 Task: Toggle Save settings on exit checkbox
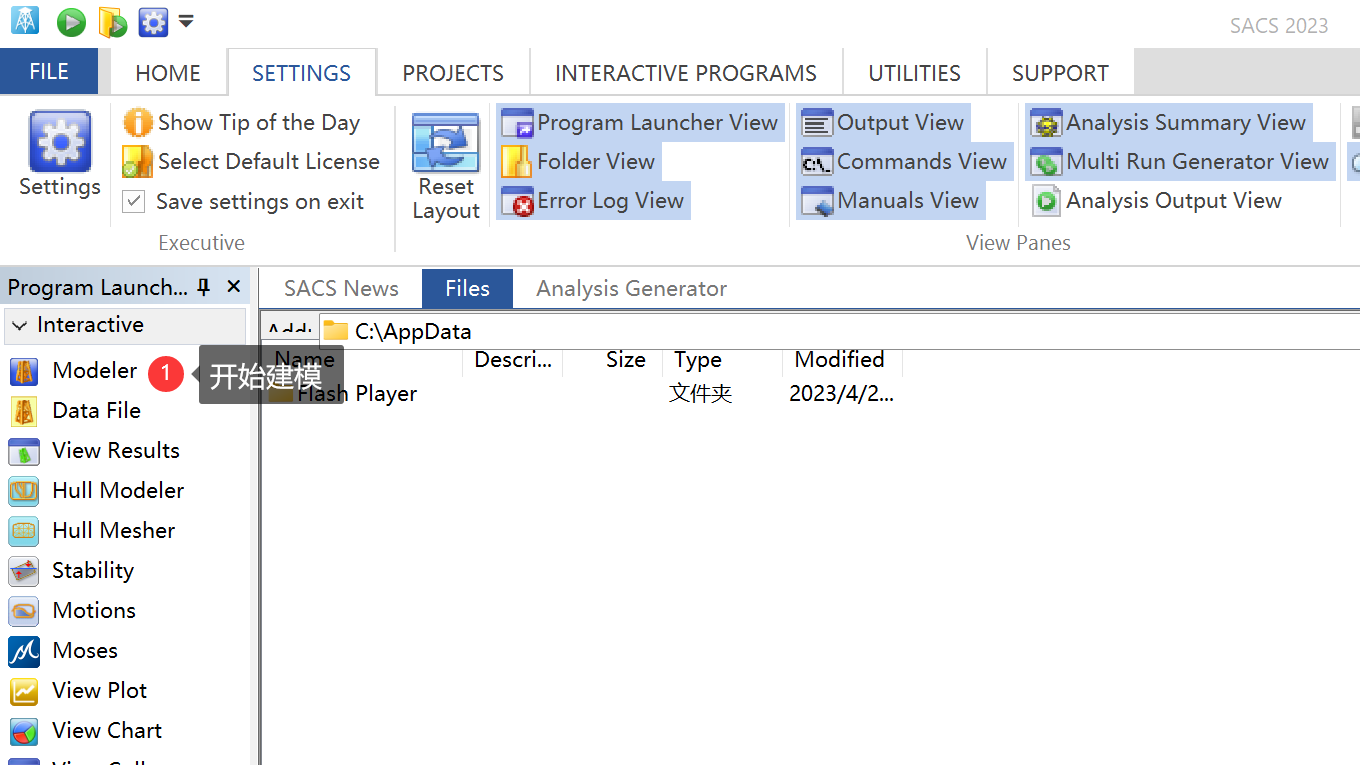(134, 202)
